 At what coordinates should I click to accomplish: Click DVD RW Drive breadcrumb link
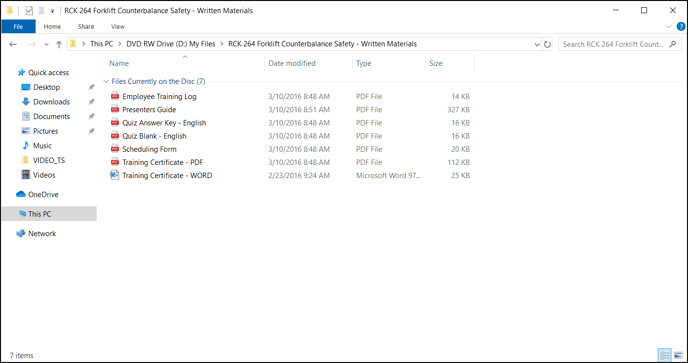pyautogui.click(x=171, y=44)
